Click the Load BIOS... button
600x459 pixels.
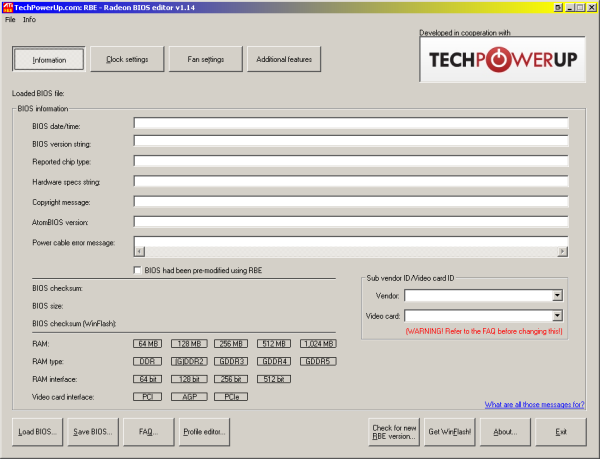[x=38, y=432]
